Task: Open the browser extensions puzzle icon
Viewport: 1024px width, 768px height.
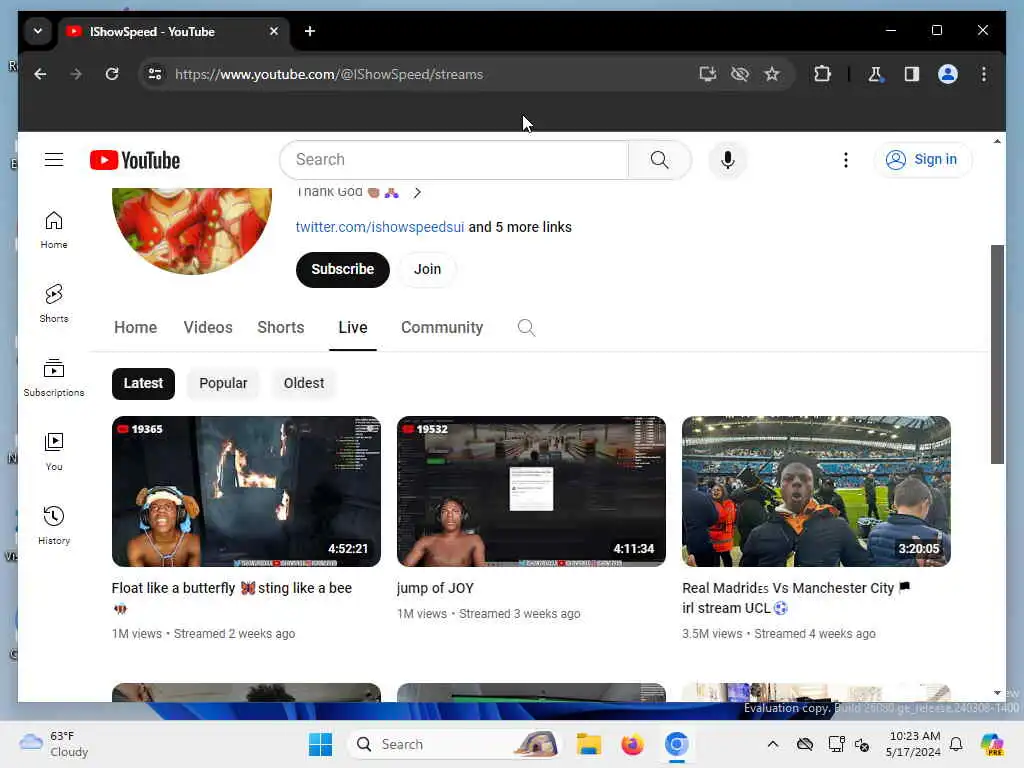Action: point(822,74)
